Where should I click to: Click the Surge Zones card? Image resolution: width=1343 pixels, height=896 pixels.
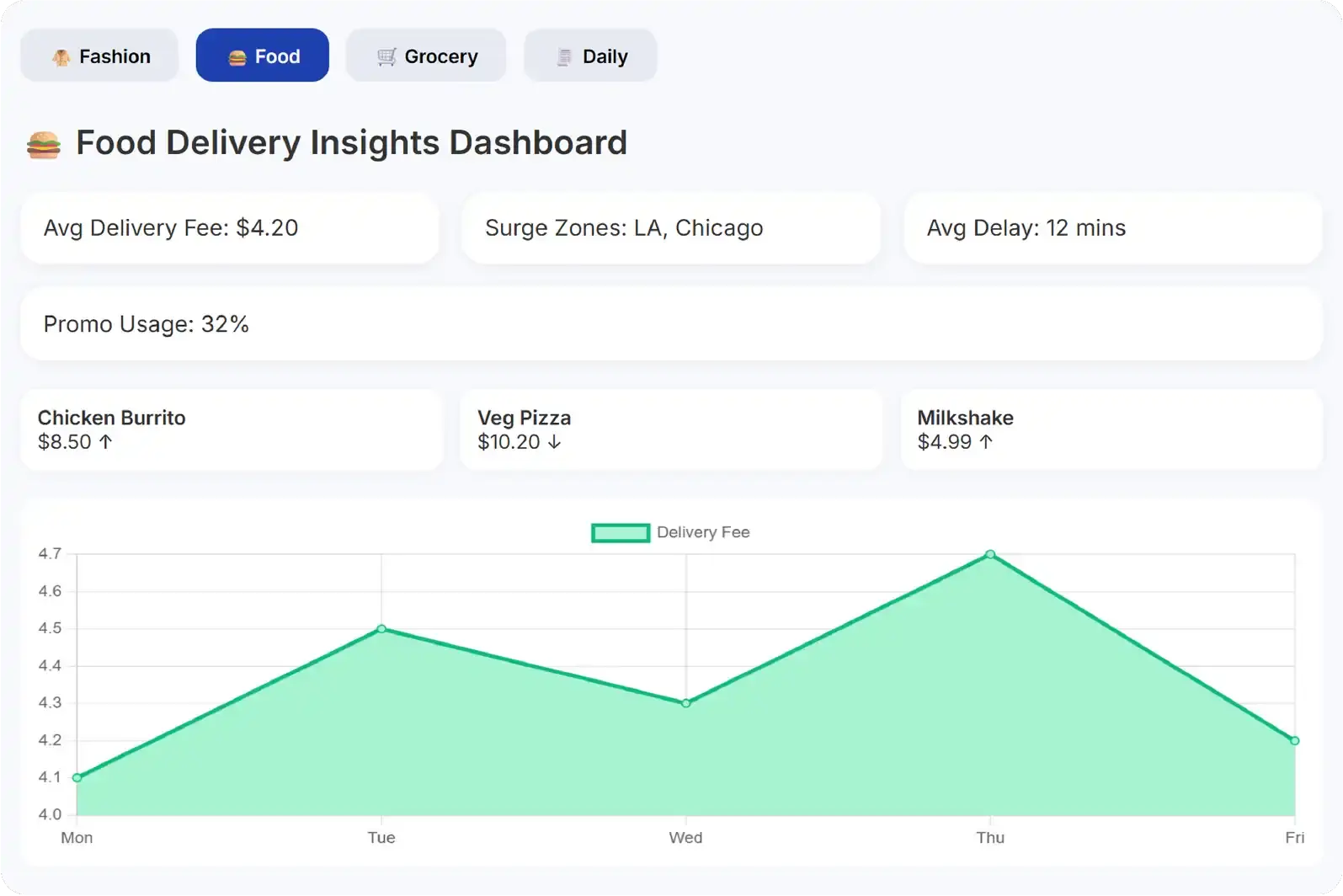(671, 228)
